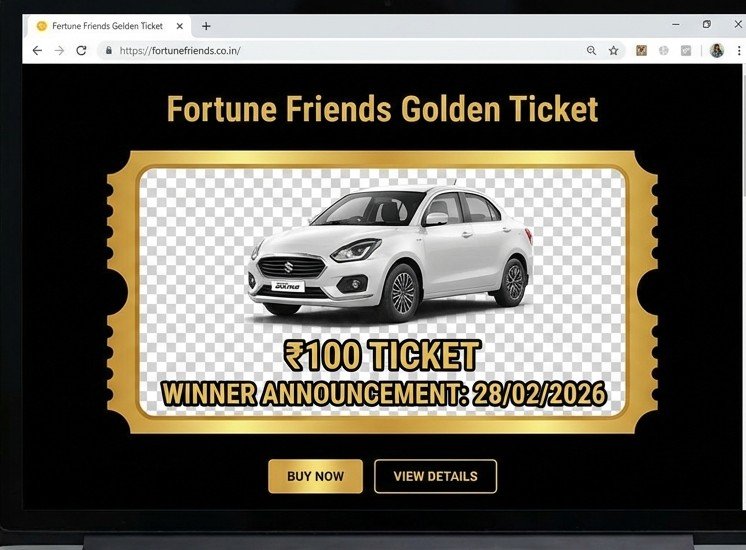Click the page vertical scrollbar
This screenshot has width=746, height=550.
(x=743, y=285)
